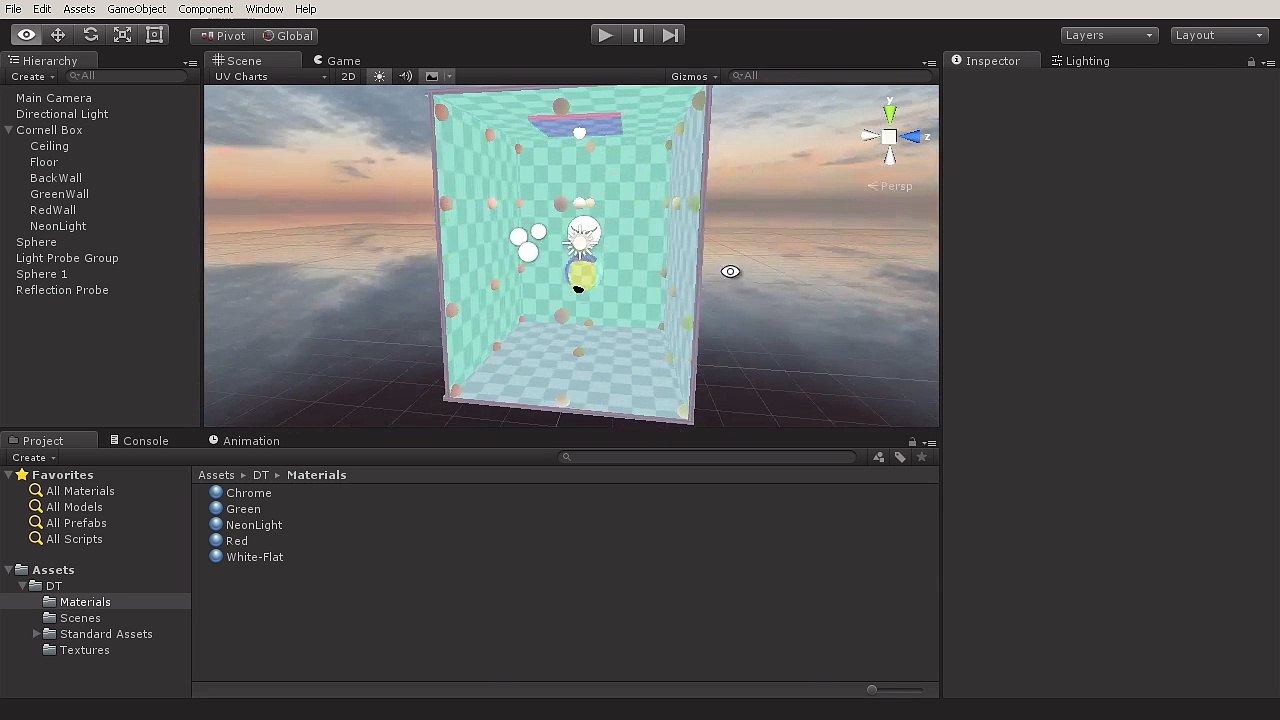Toggle scene audio speaker button
The height and width of the screenshot is (720, 1280).
[405, 77]
